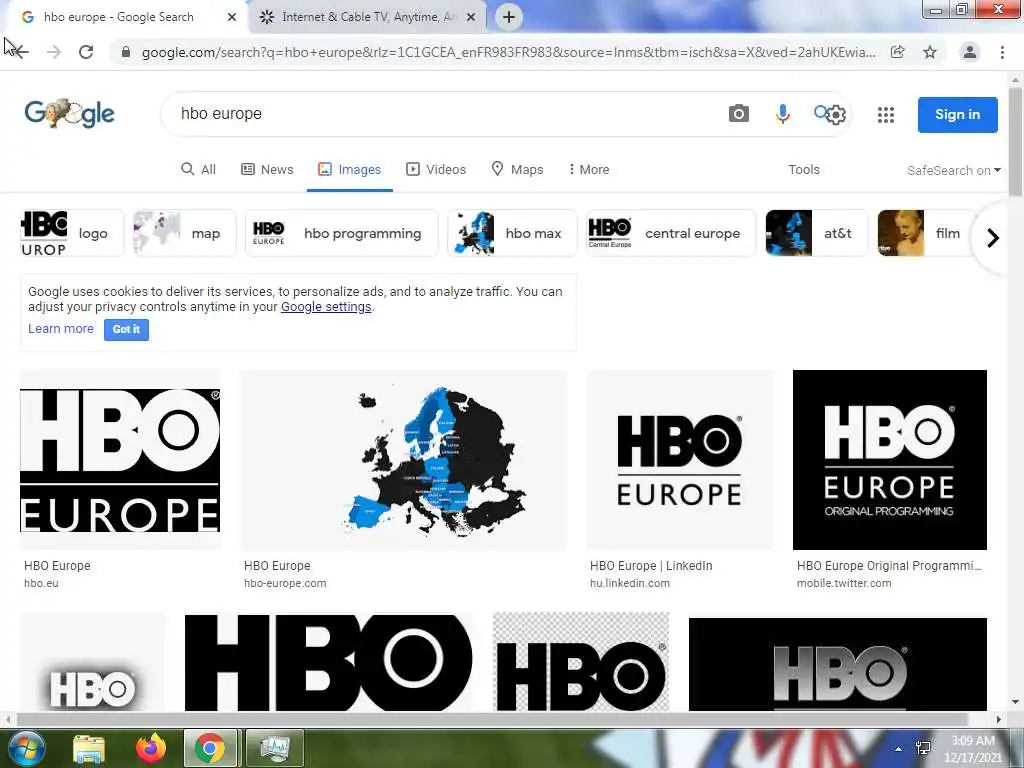Screen dimensions: 1024x768
Task: Bookmark this page with the star icon
Action: point(930,52)
